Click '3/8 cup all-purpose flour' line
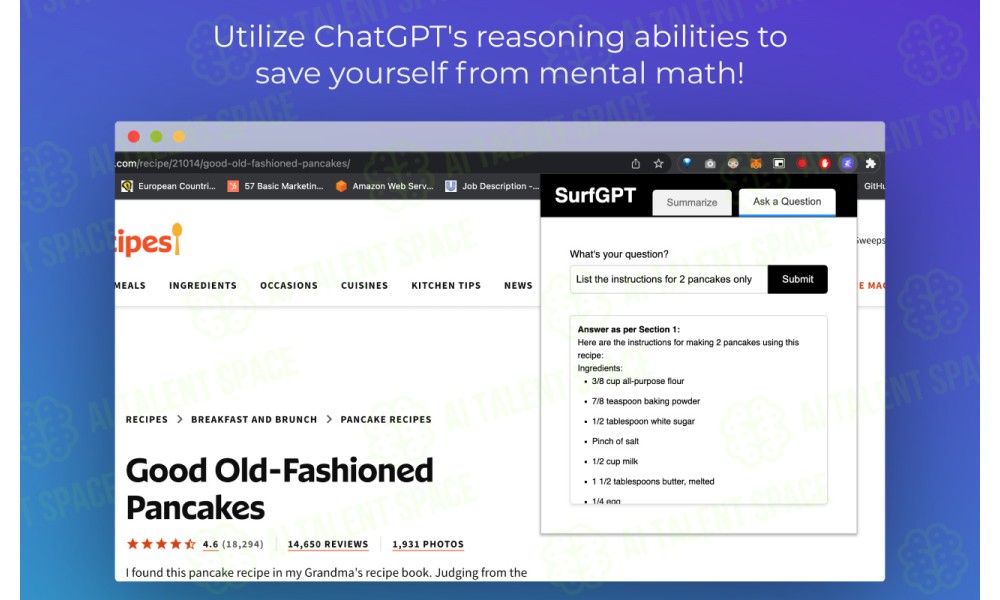The width and height of the screenshot is (1000, 600). [638, 381]
